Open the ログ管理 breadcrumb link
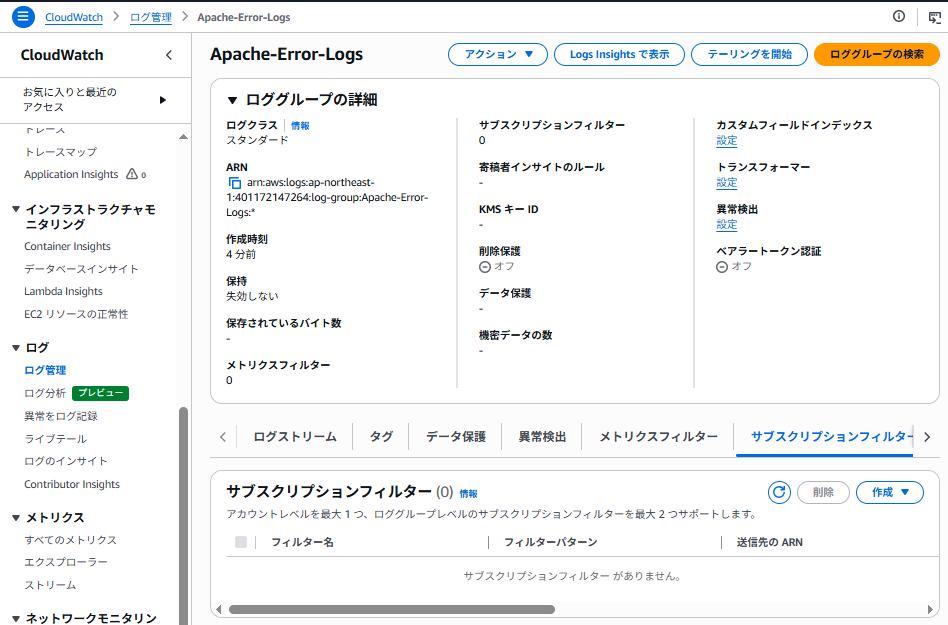The height and width of the screenshot is (625, 948). pos(151,17)
